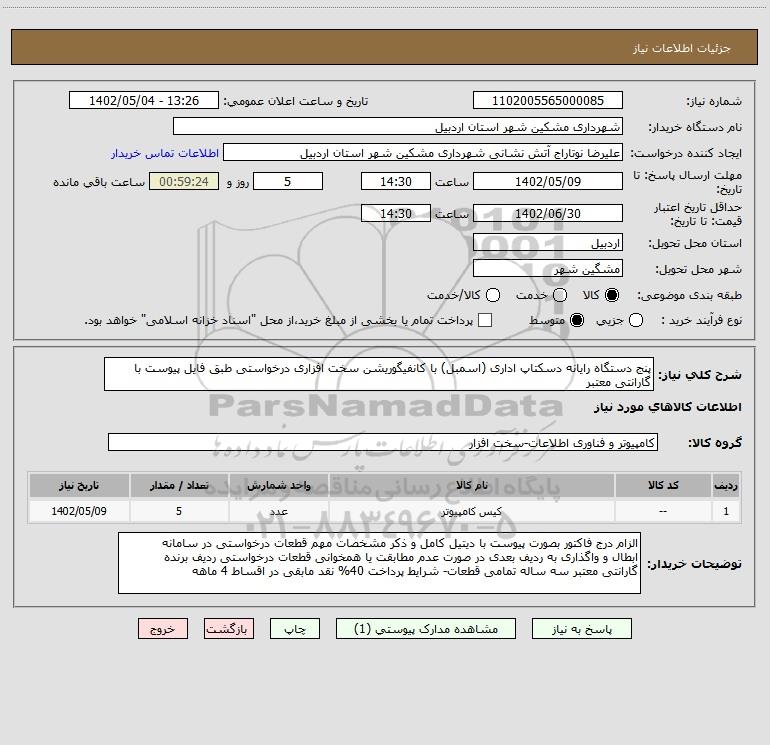
Task: Select the متوسط purchase type radio
Action: pos(577,320)
